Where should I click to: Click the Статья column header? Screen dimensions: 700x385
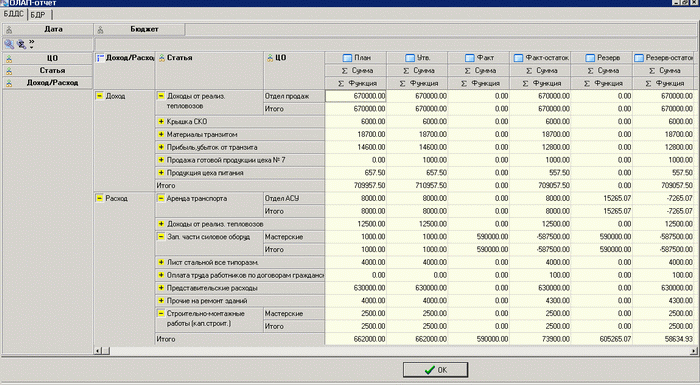pyautogui.click(x=209, y=58)
